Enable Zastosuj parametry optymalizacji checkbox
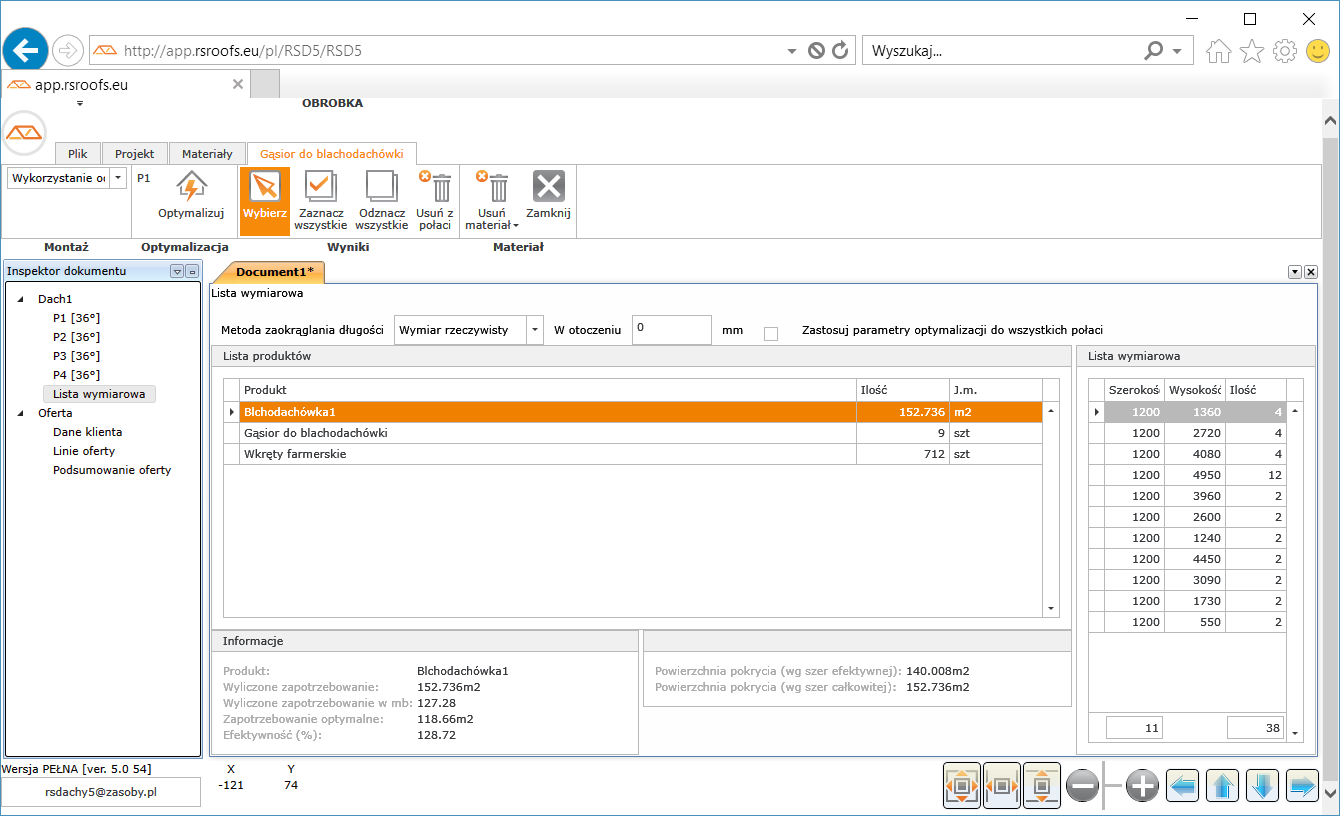 coord(771,333)
